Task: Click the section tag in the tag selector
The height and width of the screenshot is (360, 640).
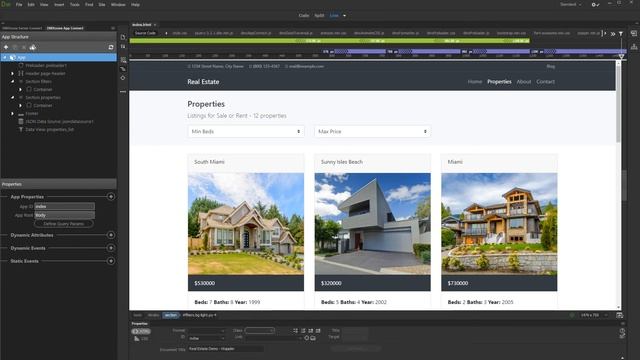Action: point(171,315)
